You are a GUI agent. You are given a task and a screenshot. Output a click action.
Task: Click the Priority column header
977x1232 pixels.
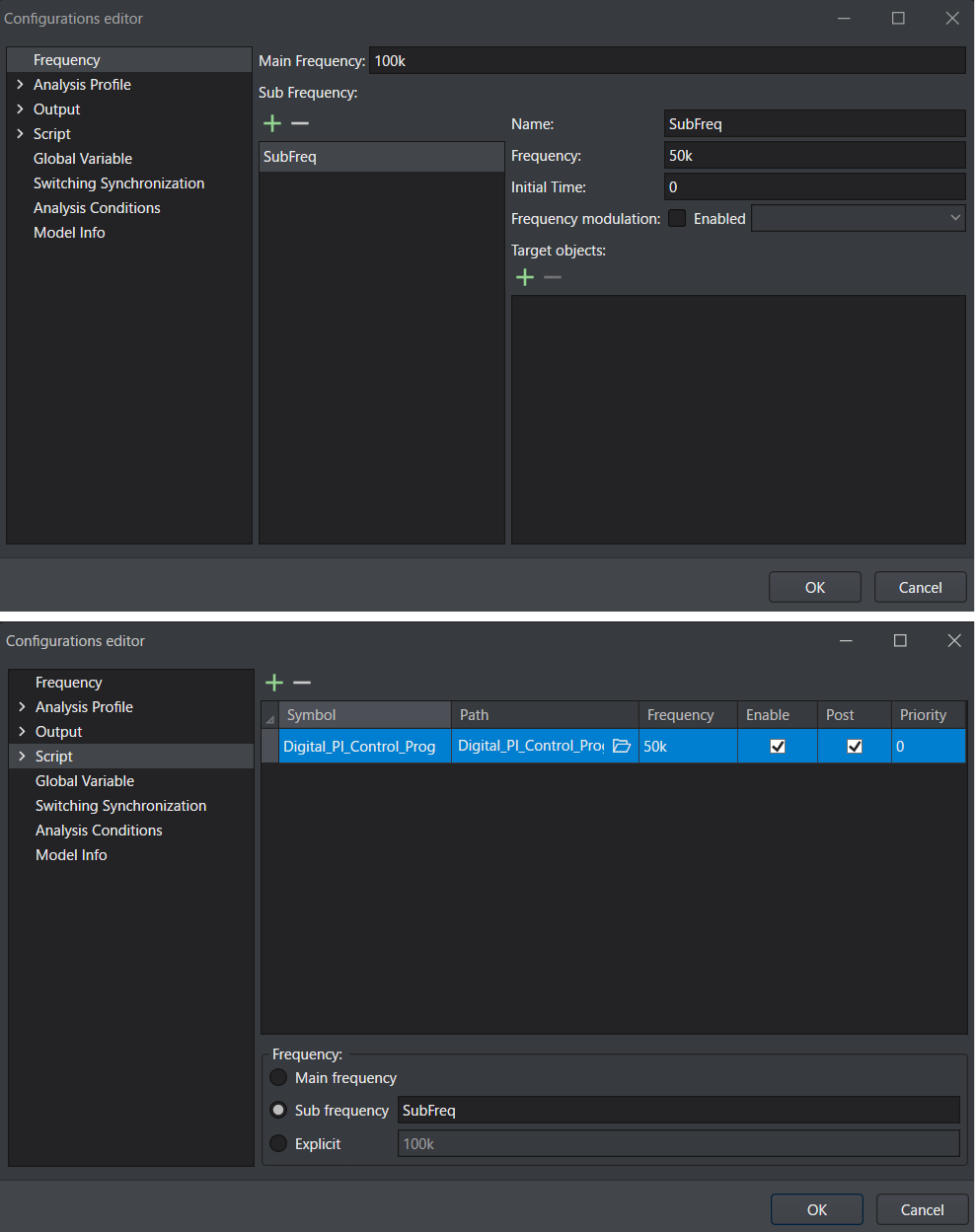tap(929, 715)
